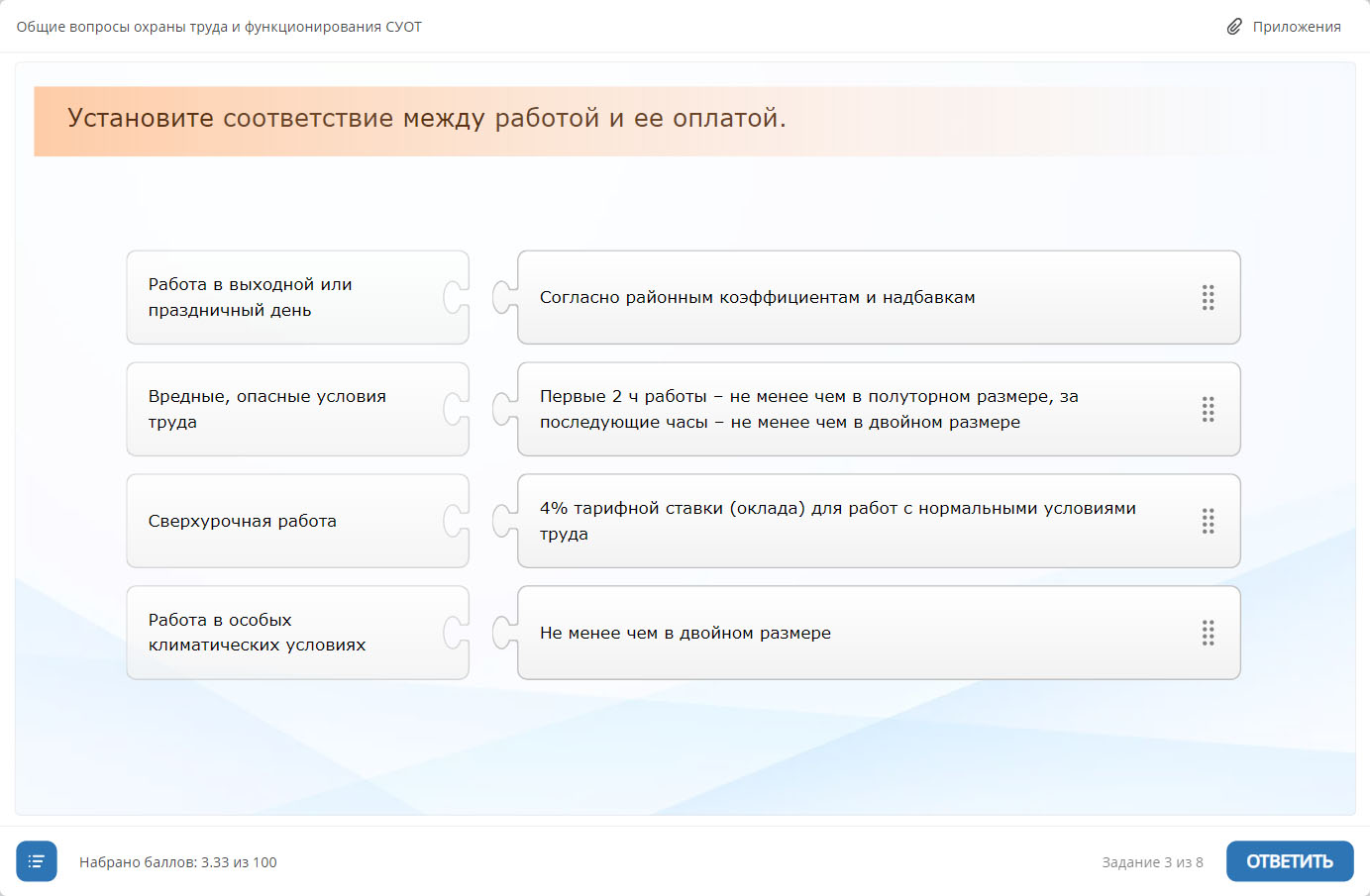Click the course title Общие вопросы охраны труда

pyautogui.click(x=219, y=27)
